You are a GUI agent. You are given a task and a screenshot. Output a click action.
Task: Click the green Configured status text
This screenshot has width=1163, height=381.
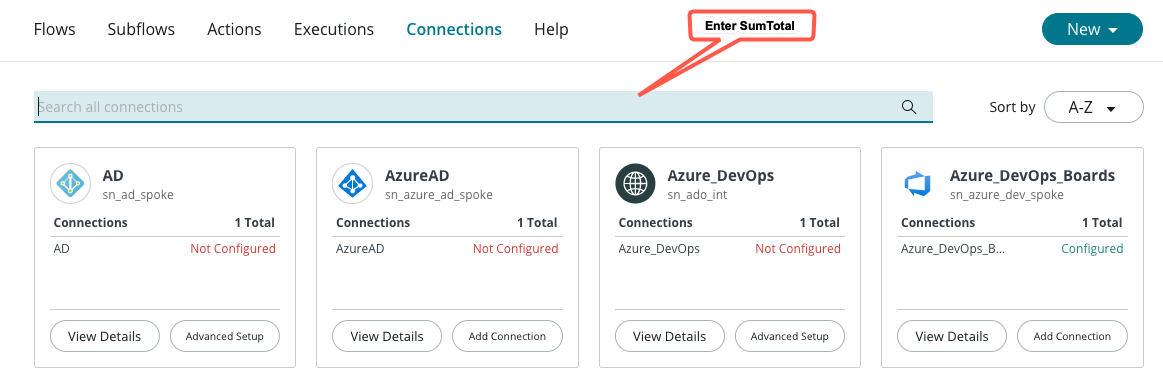point(1092,248)
